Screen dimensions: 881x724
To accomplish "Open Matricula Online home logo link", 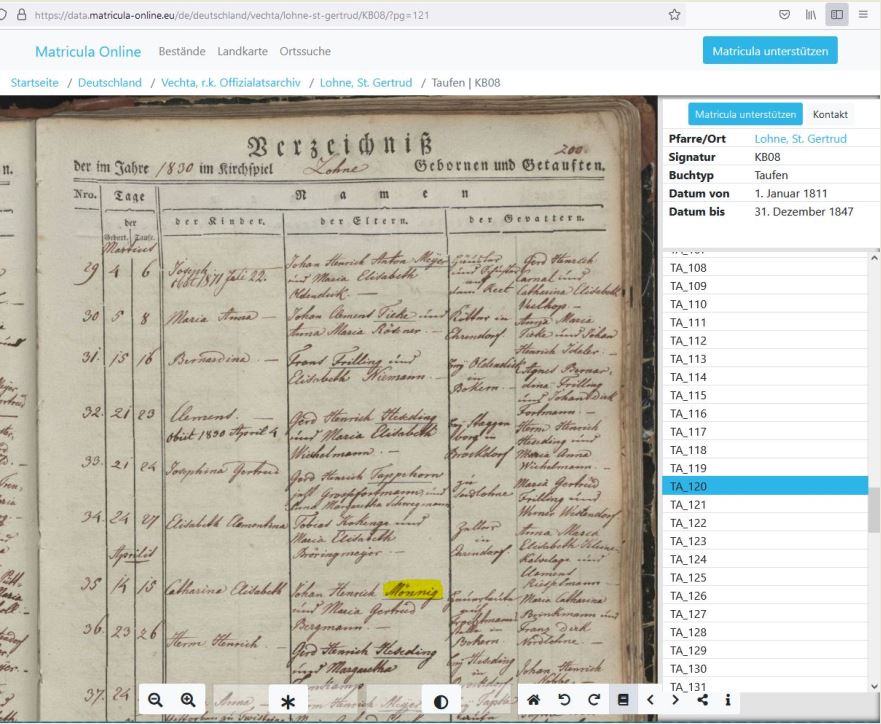I will [88, 51].
